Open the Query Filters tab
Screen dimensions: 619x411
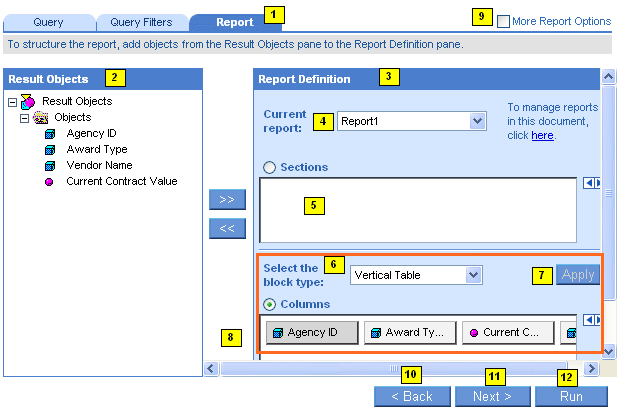[x=140, y=21]
